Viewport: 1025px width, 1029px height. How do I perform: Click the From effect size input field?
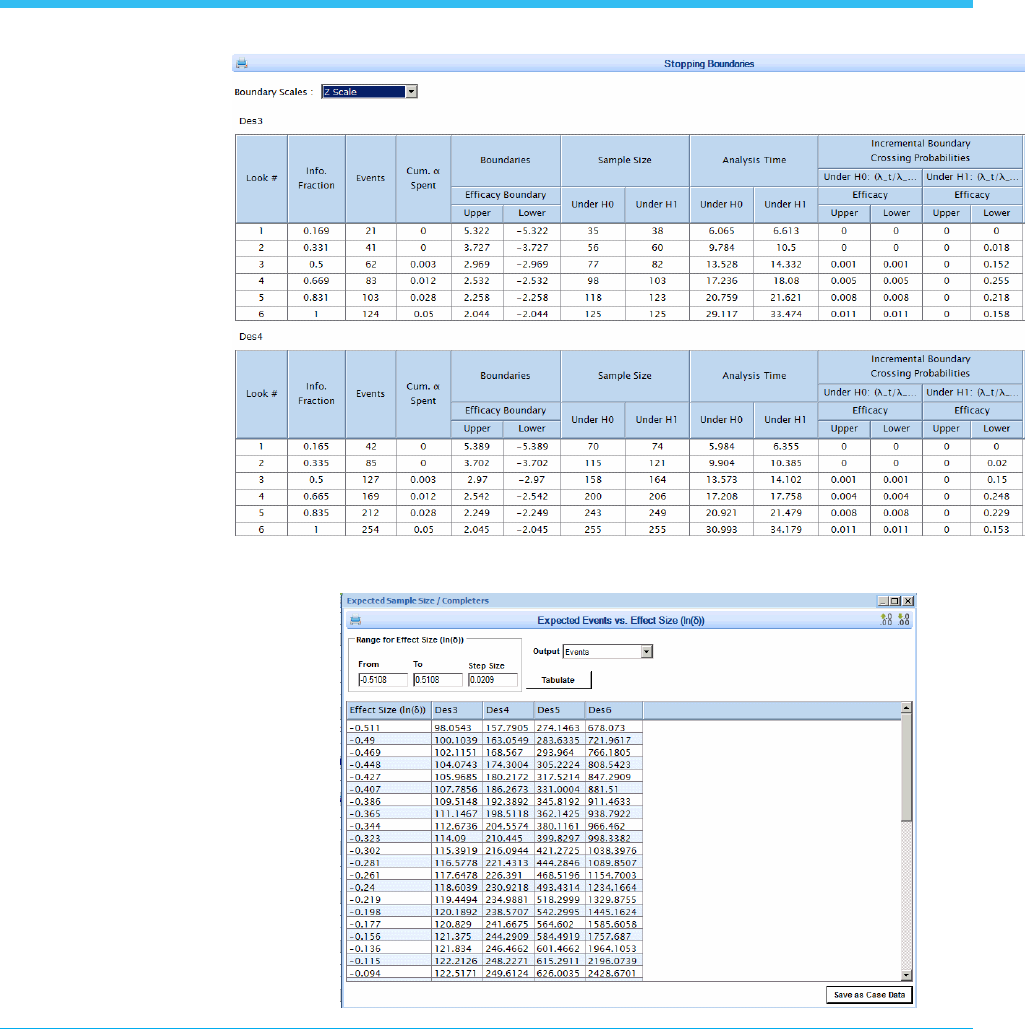pos(382,680)
